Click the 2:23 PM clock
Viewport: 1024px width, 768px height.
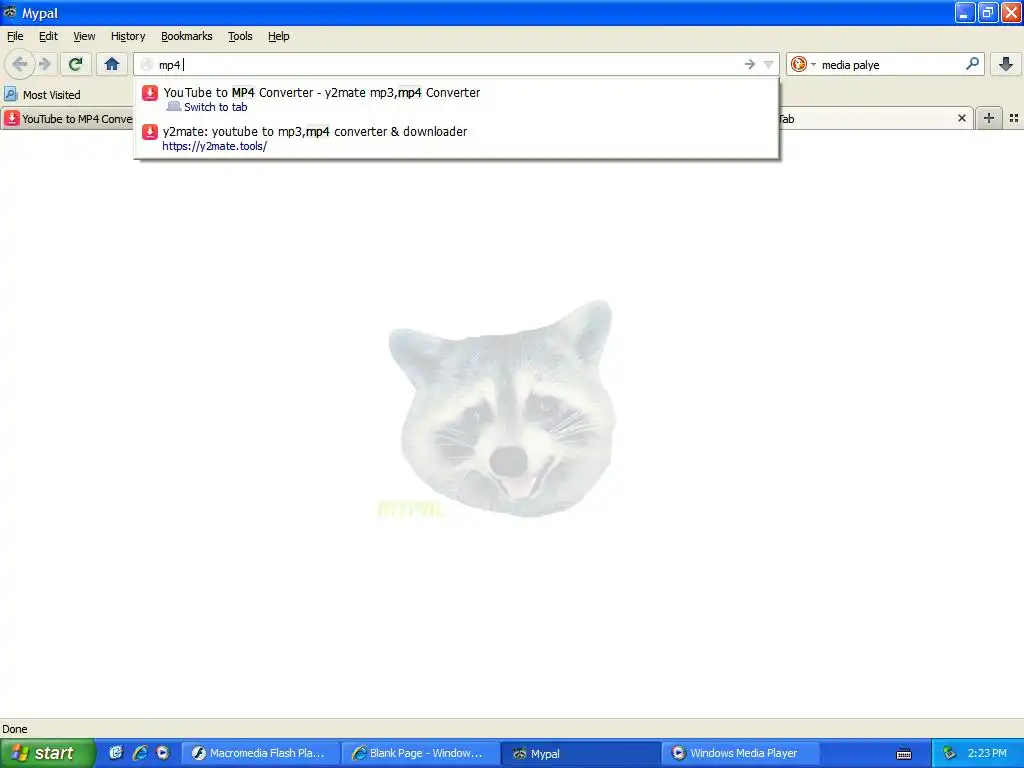pyautogui.click(x=987, y=753)
